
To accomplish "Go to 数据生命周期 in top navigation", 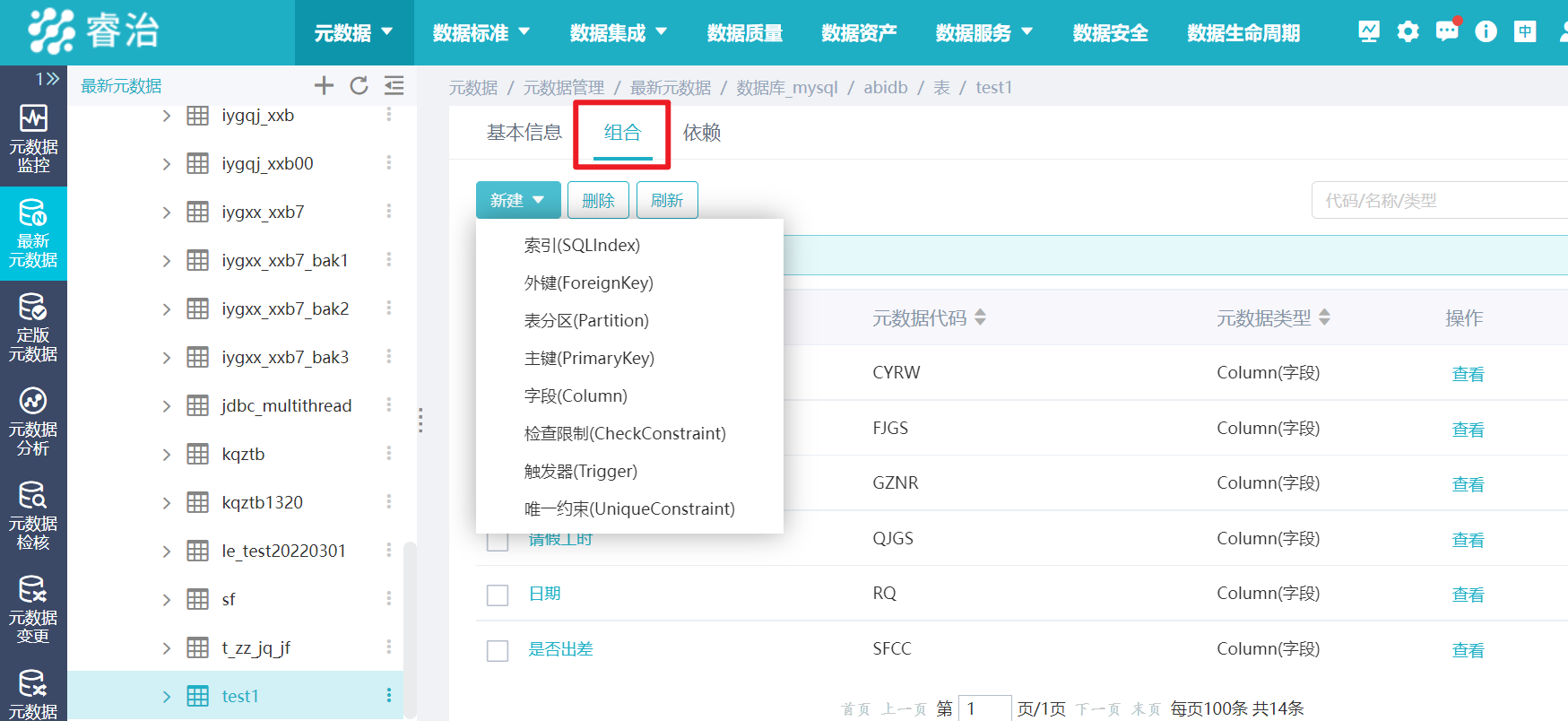I will [x=1243, y=33].
